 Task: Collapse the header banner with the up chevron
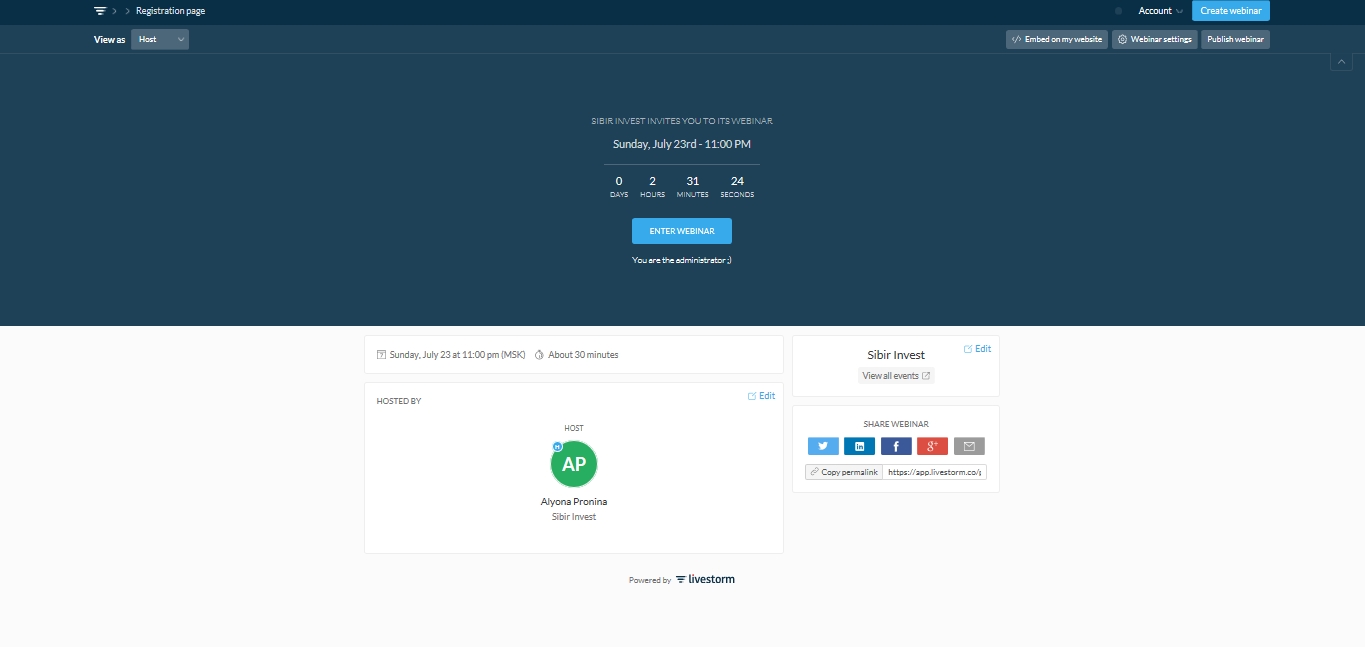pyautogui.click(x=1341, y=62)
